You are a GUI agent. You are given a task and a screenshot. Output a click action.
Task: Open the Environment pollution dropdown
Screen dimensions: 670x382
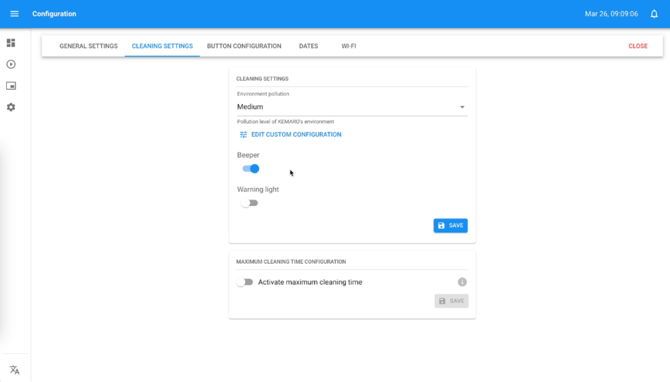point(352,107)
